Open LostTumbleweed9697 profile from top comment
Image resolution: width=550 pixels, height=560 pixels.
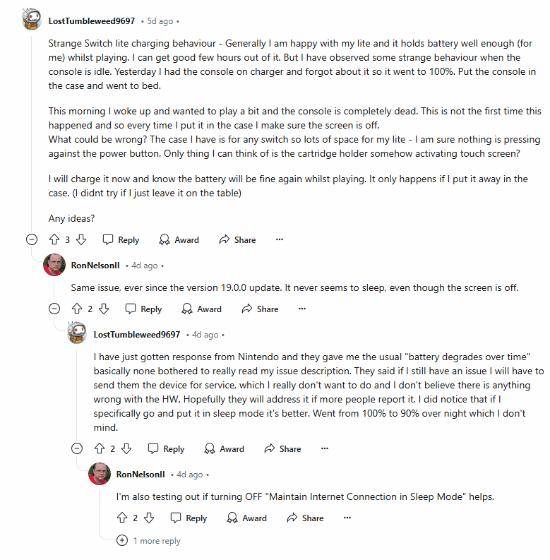click(92, 21)
